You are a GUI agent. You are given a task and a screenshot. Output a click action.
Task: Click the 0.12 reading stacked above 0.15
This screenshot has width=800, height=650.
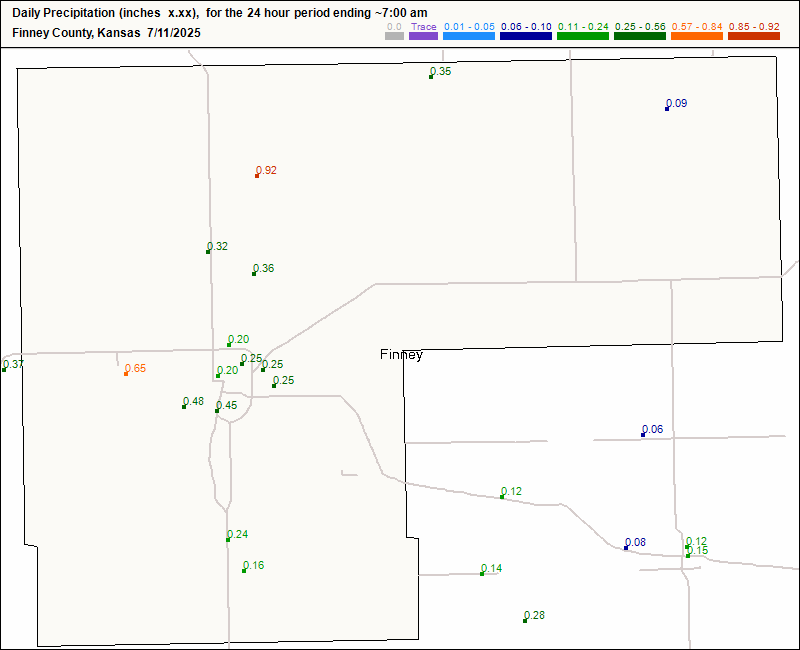696,541
